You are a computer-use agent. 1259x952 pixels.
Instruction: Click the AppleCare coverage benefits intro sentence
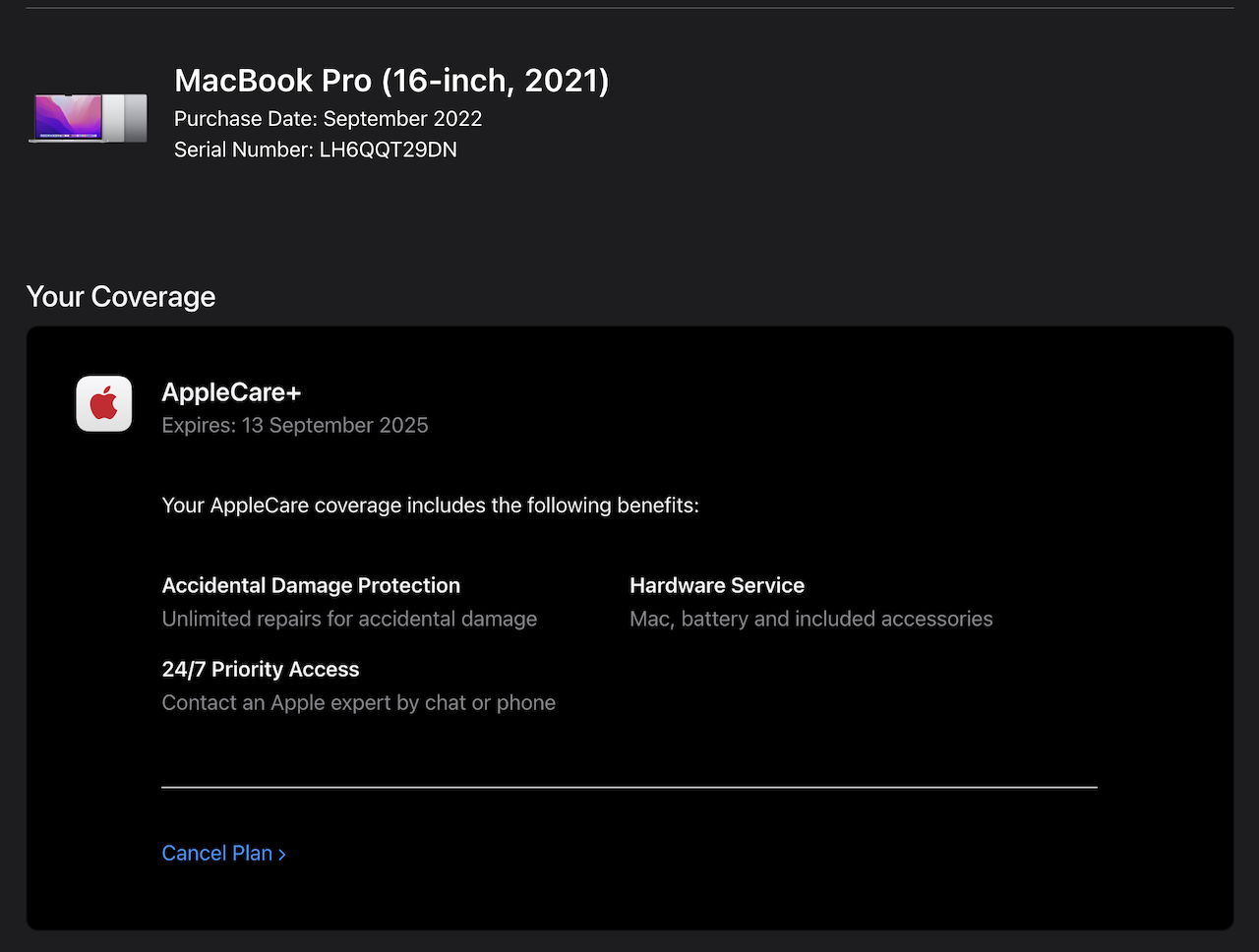pyautogui.click(x=430, y=506)
